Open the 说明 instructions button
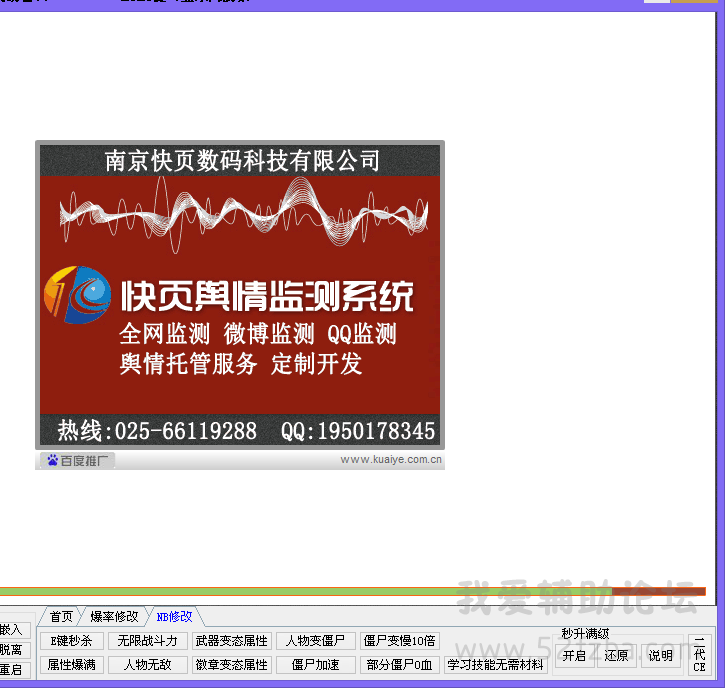This screenshot has height=688, width=725. [660, 656]
